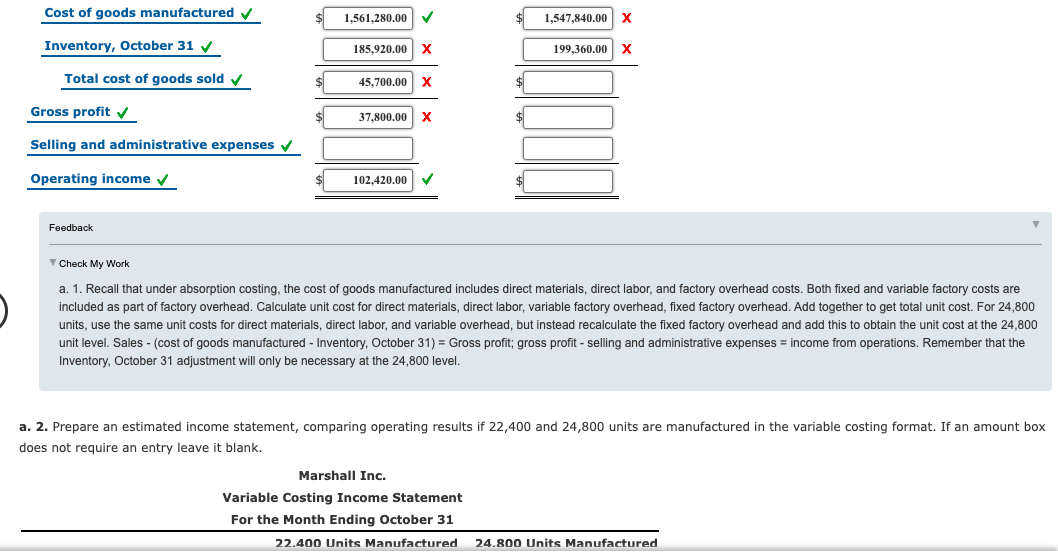
Task: Click red X mark beside 1,547,840.00
Action: (627, 18)
